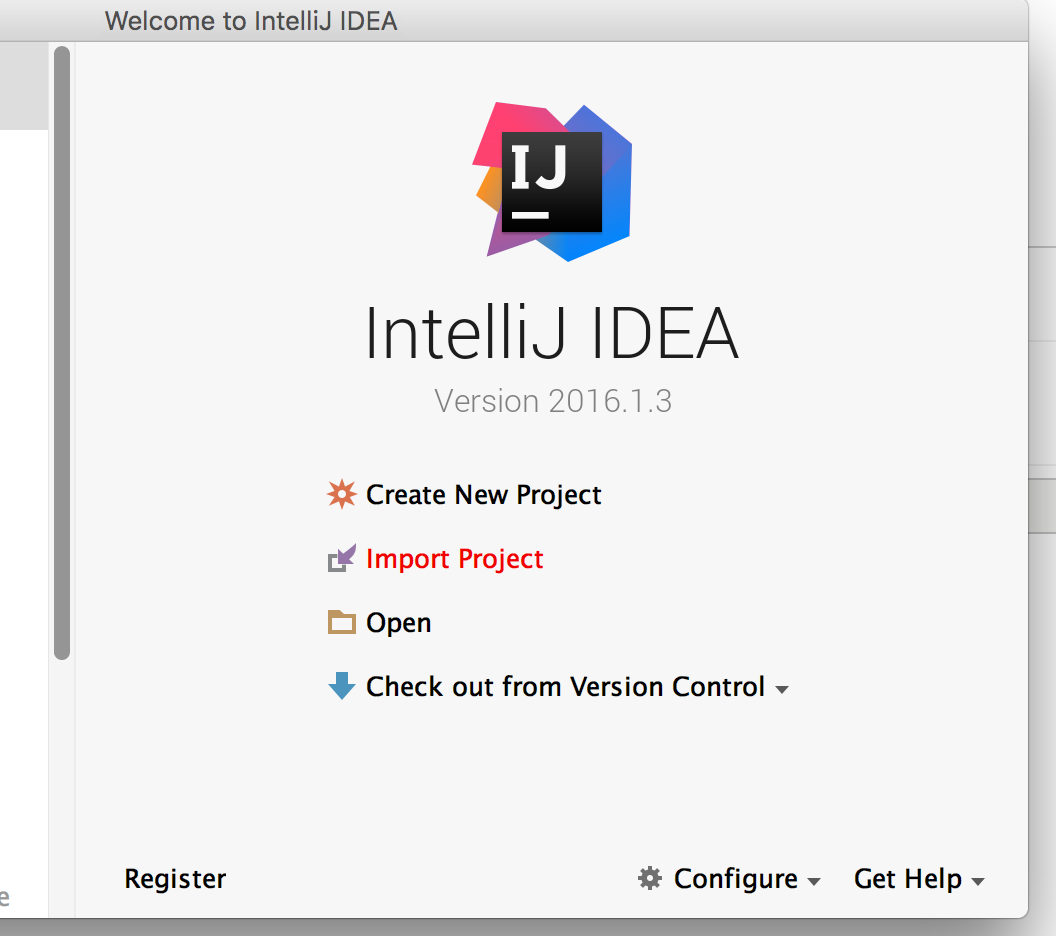Expand the arrow after Version Control
This screenshot has width=1056, height=936.
pos(782,690)
